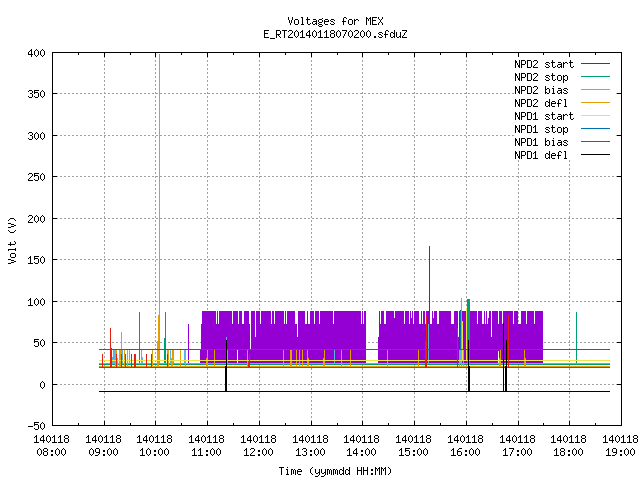Click the 15:00 x-axis time label
This screenshot has height=480, width=640.
[x=413, y=452]
